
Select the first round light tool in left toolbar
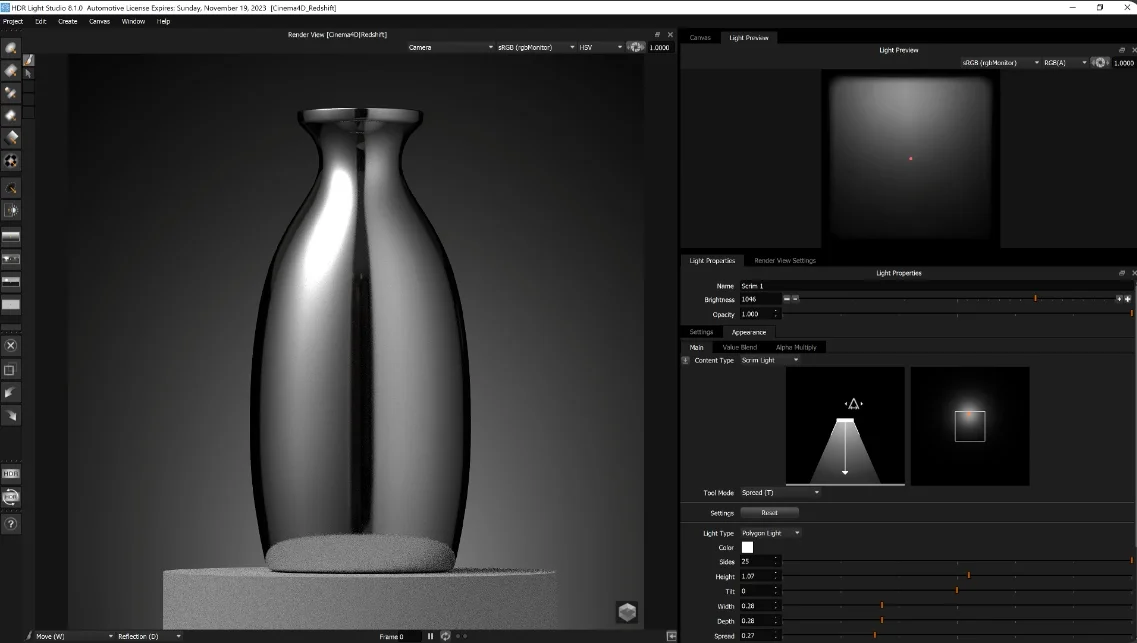coord(11,48)
